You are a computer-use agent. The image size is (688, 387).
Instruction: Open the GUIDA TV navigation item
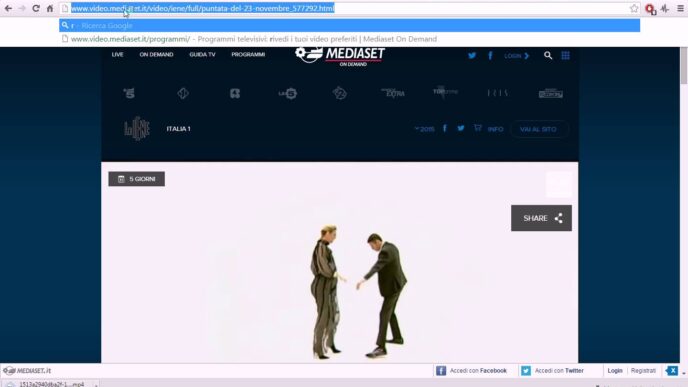202,54
